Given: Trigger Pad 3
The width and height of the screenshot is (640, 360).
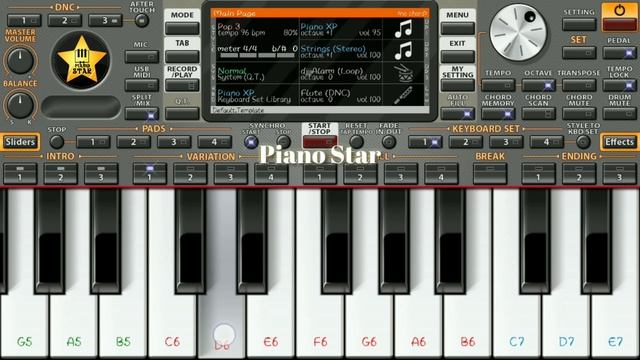Looking at the screenshot, I should [x=174, y=142].
